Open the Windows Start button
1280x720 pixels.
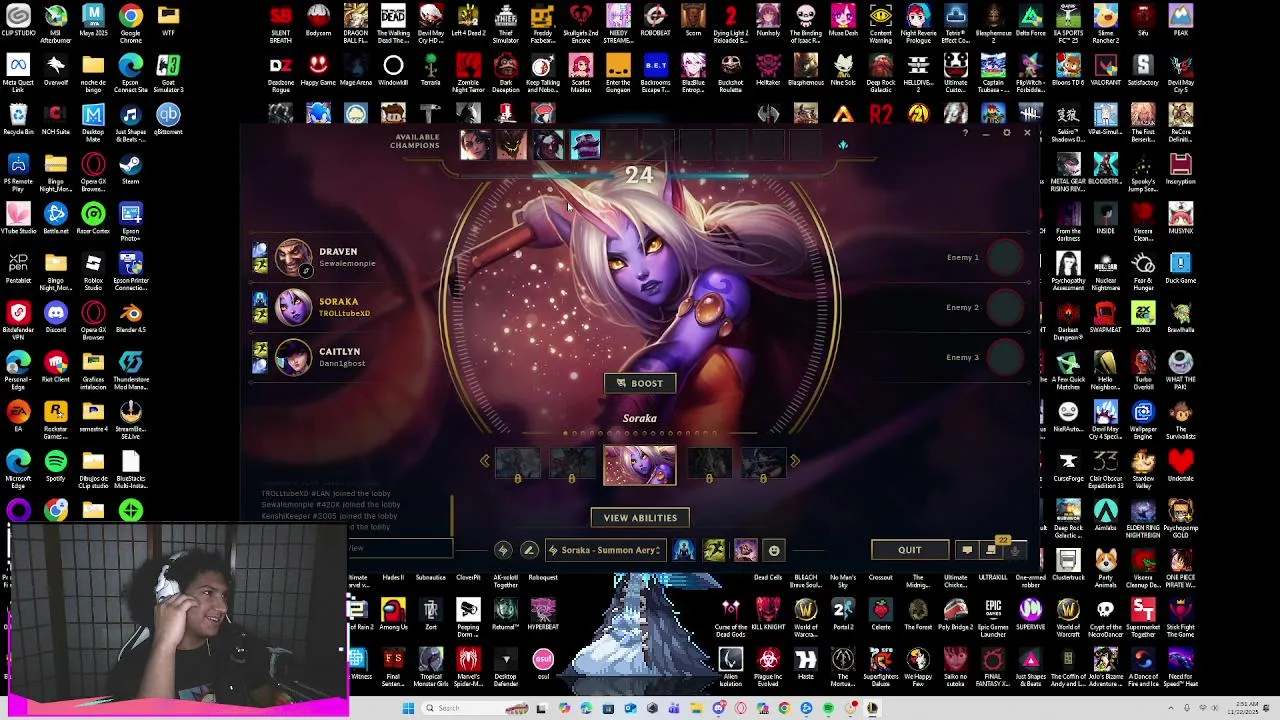pyautogui.click(x=408, y=708)
